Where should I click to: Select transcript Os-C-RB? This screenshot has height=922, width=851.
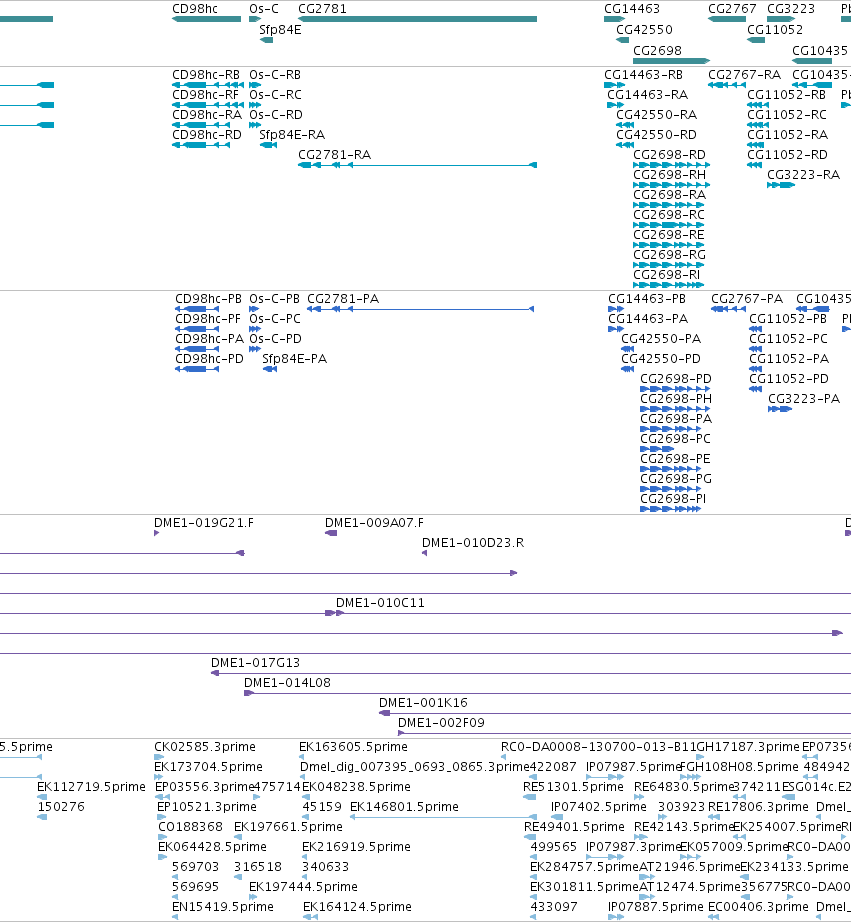tap(255, 85)
